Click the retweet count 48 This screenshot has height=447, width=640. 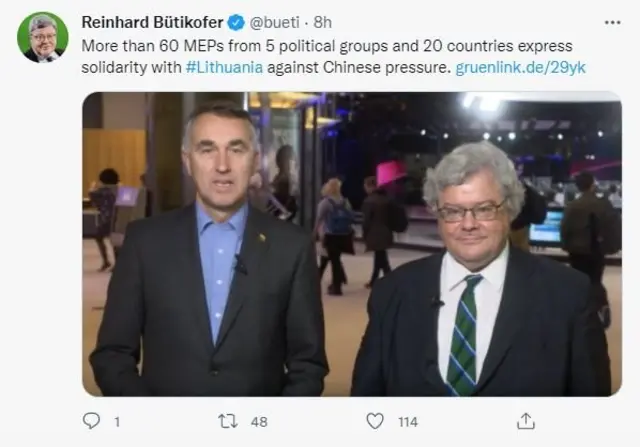coord(259,422)
